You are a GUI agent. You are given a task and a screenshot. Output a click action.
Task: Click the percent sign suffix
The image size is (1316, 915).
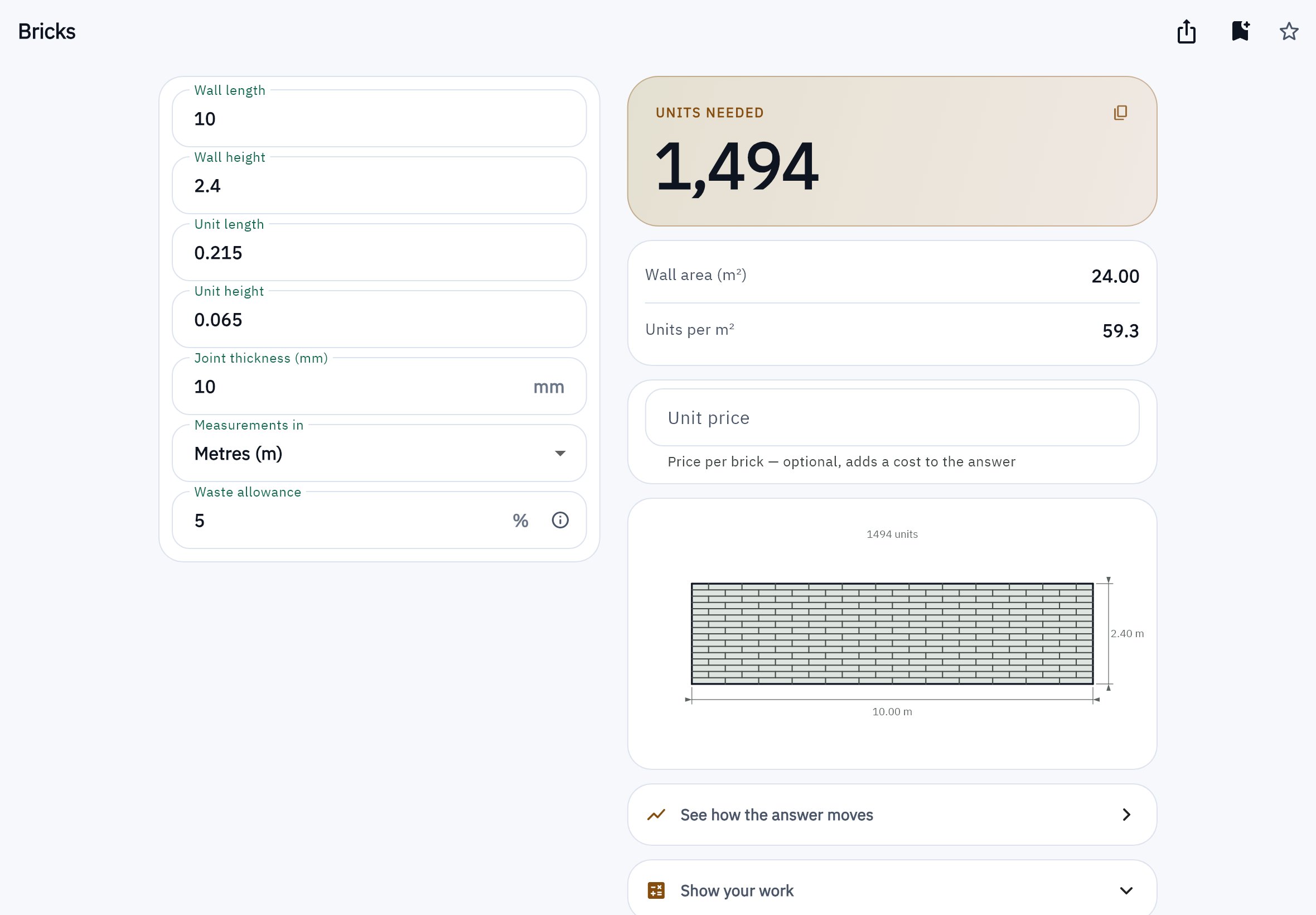[520, 521]
